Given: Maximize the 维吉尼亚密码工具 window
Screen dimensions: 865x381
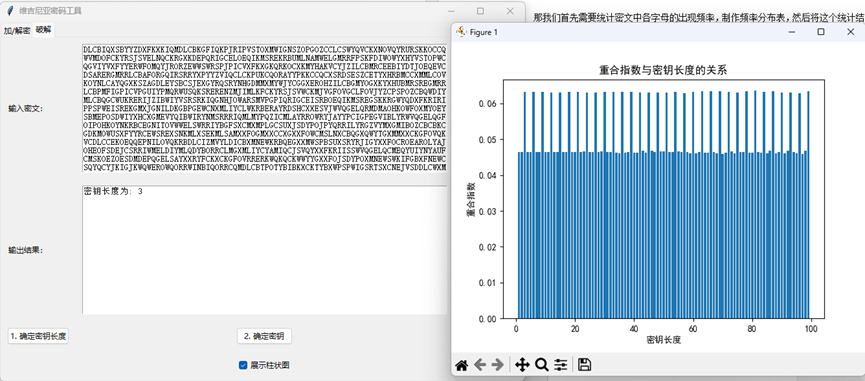Looking at the screenshot, I should click(x=480, y=10).
